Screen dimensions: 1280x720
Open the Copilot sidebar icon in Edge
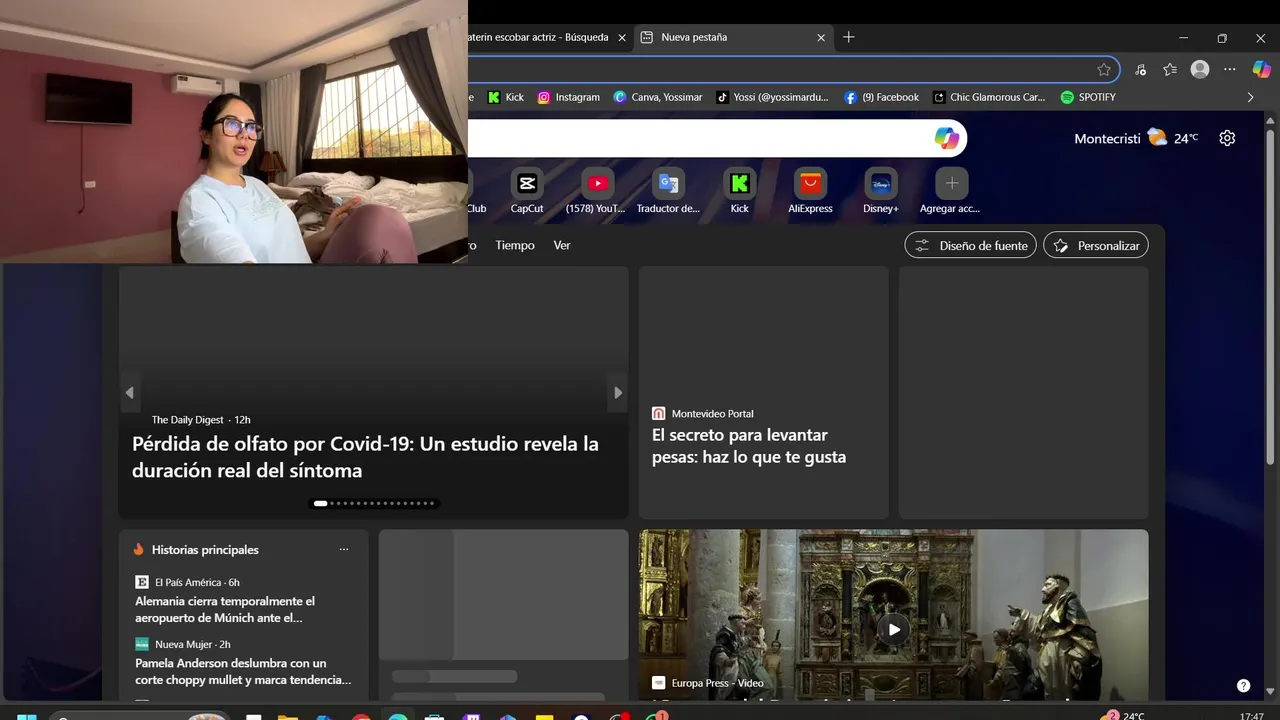pos(1261,69)
